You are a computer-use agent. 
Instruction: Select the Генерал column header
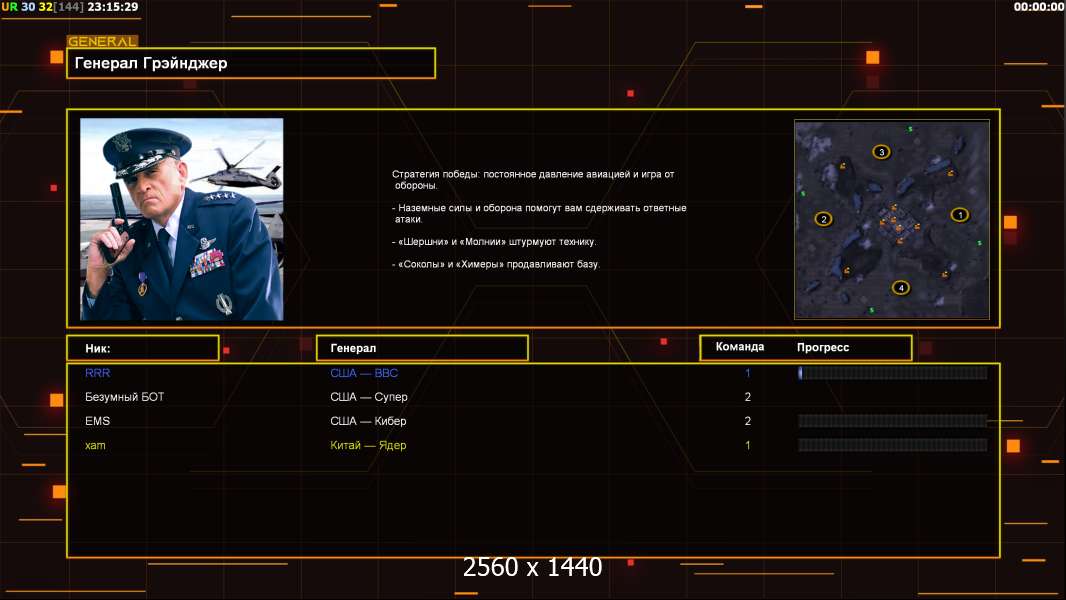pos(421,348)
